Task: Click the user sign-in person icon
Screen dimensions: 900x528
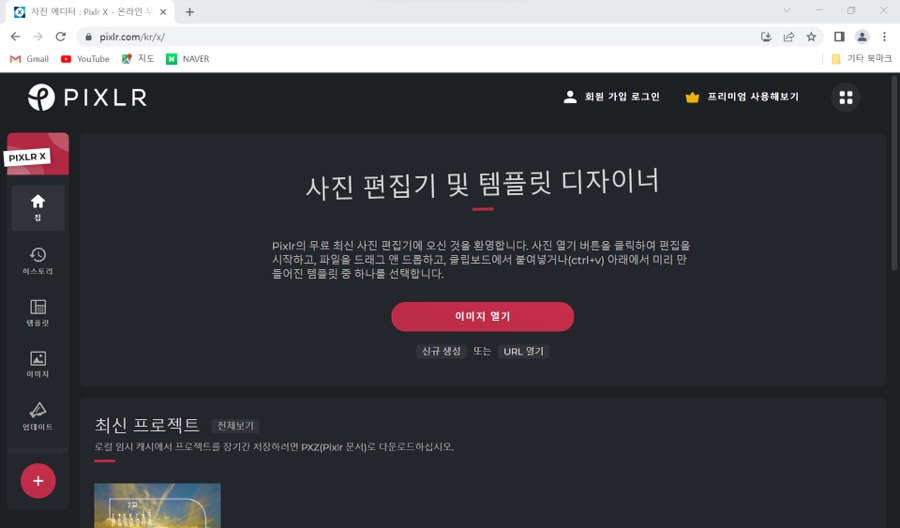Action: coord(569,97)
